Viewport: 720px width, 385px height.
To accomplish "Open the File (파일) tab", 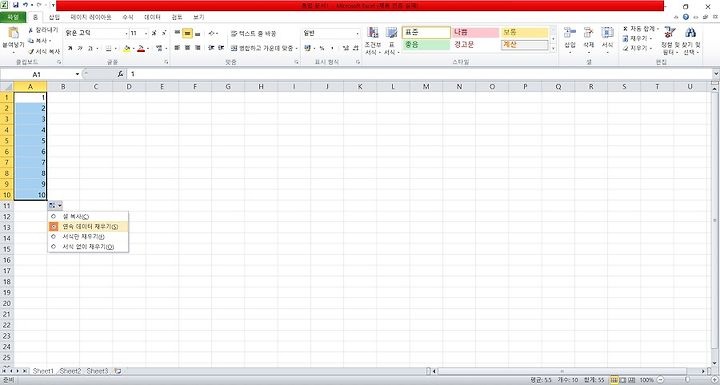I will tap(13, 17).
